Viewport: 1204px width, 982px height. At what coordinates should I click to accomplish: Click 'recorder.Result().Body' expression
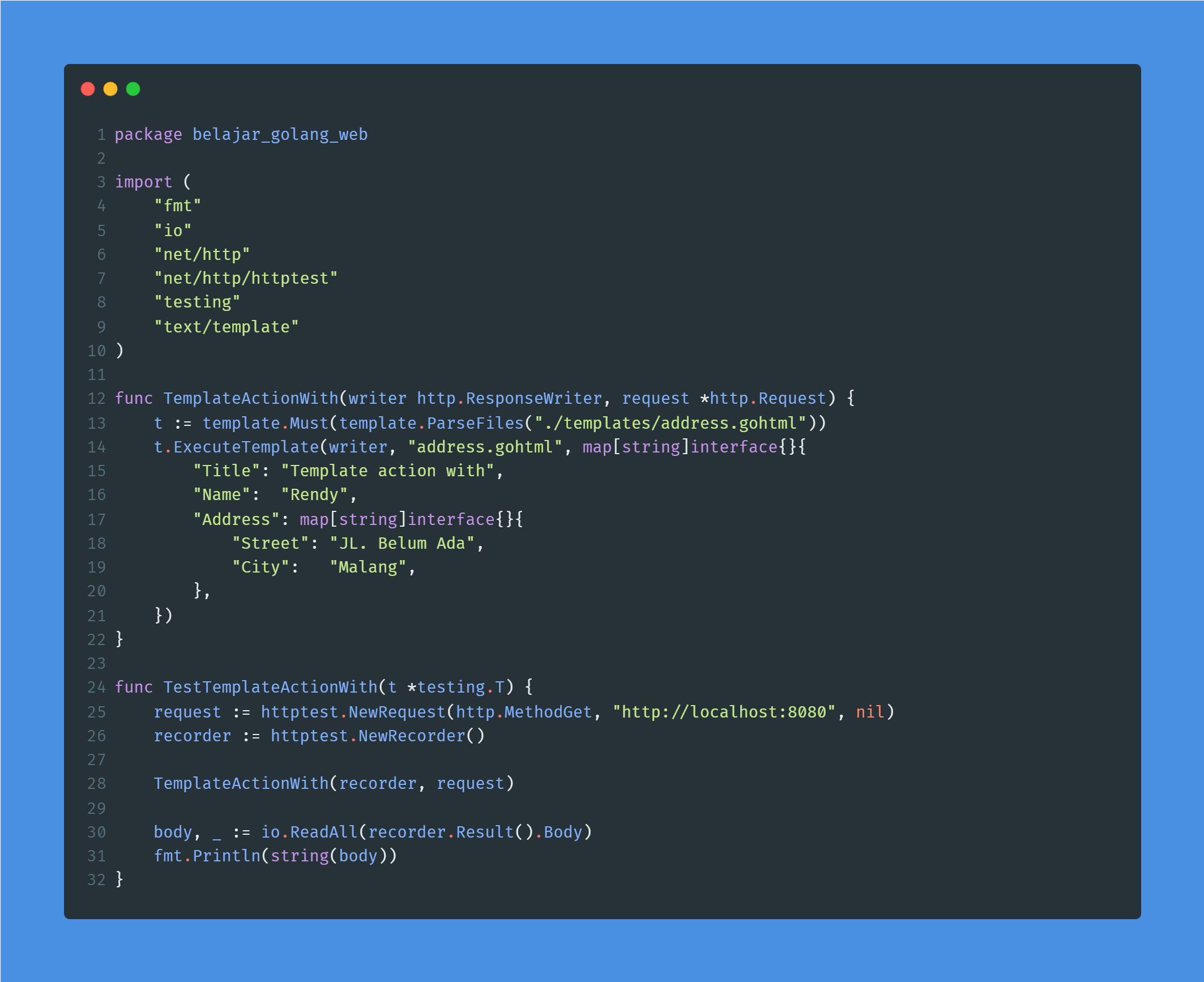pos(475,832)
